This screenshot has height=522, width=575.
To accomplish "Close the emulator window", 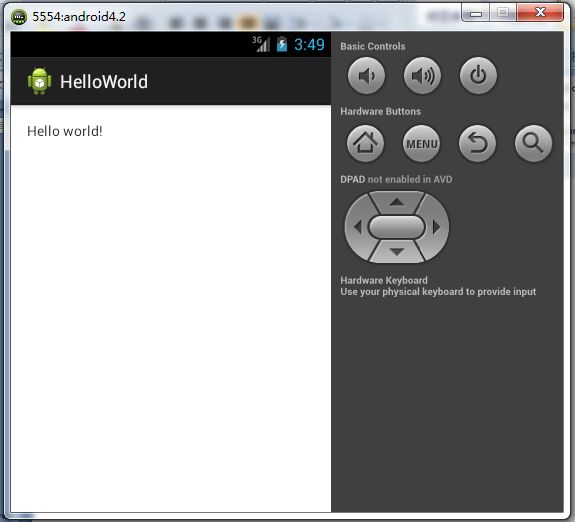I will tap(540, 12).
